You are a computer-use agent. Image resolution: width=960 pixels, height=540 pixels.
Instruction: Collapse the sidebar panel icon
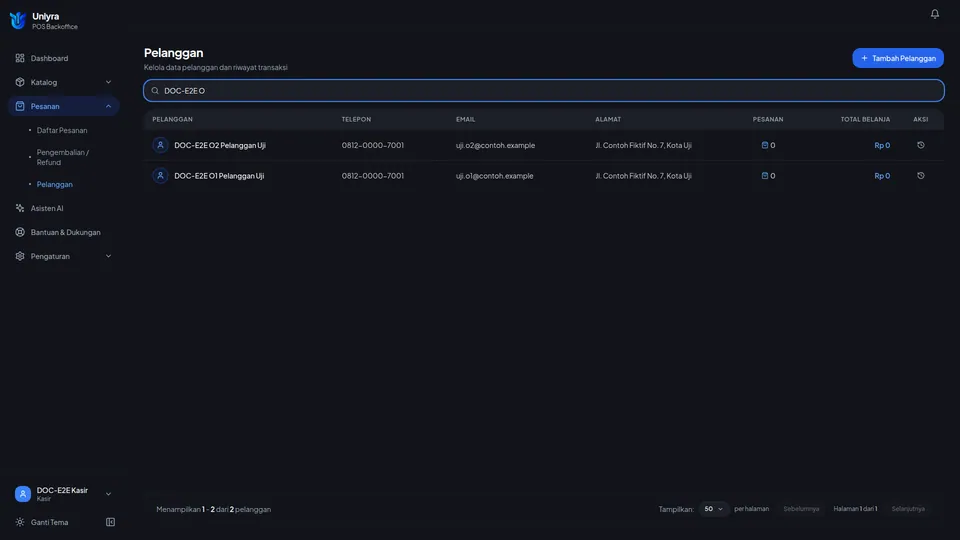[x=110, y=522]
